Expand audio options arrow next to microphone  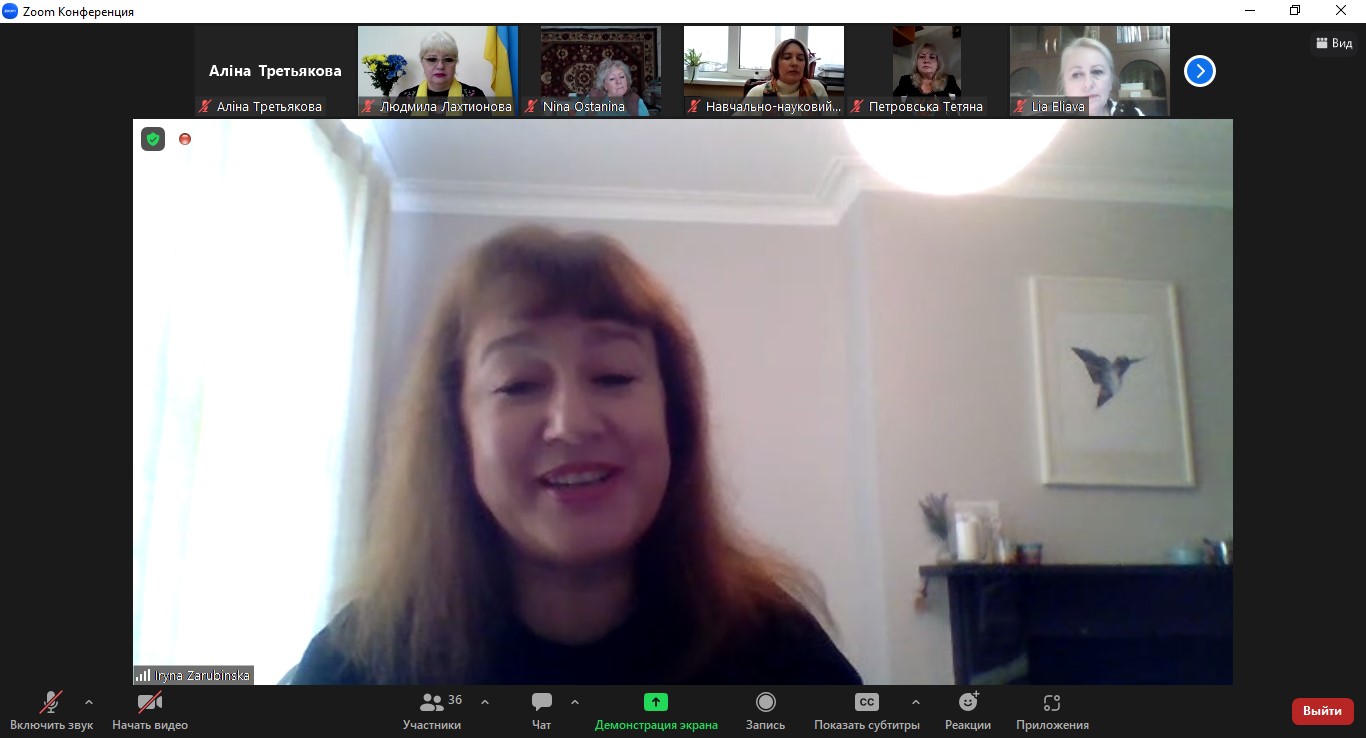pos(89,702)
